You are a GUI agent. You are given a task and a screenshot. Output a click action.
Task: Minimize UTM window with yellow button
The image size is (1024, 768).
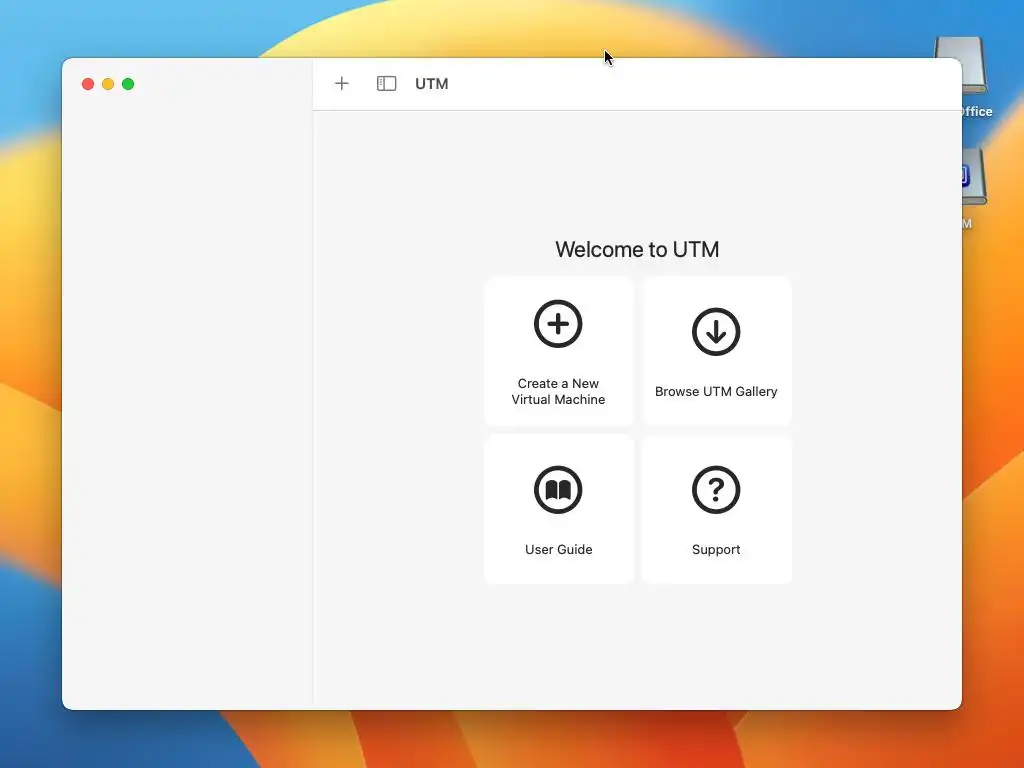pyautogui.click(x=108, y=84)
